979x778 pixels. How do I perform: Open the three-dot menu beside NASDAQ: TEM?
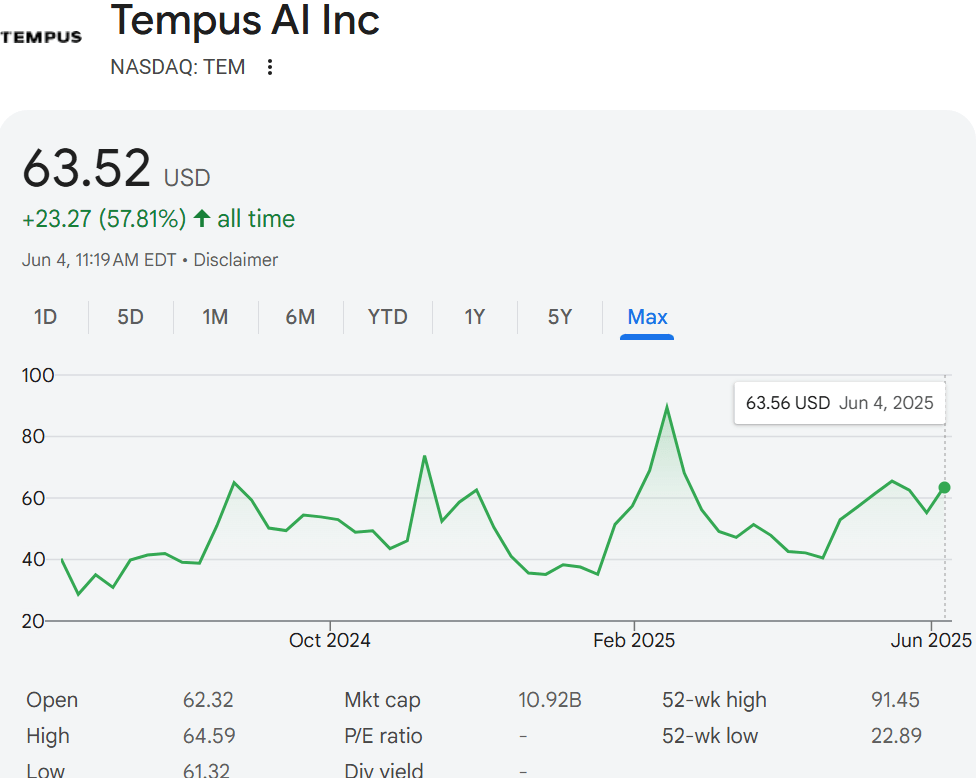coord(269,68)
